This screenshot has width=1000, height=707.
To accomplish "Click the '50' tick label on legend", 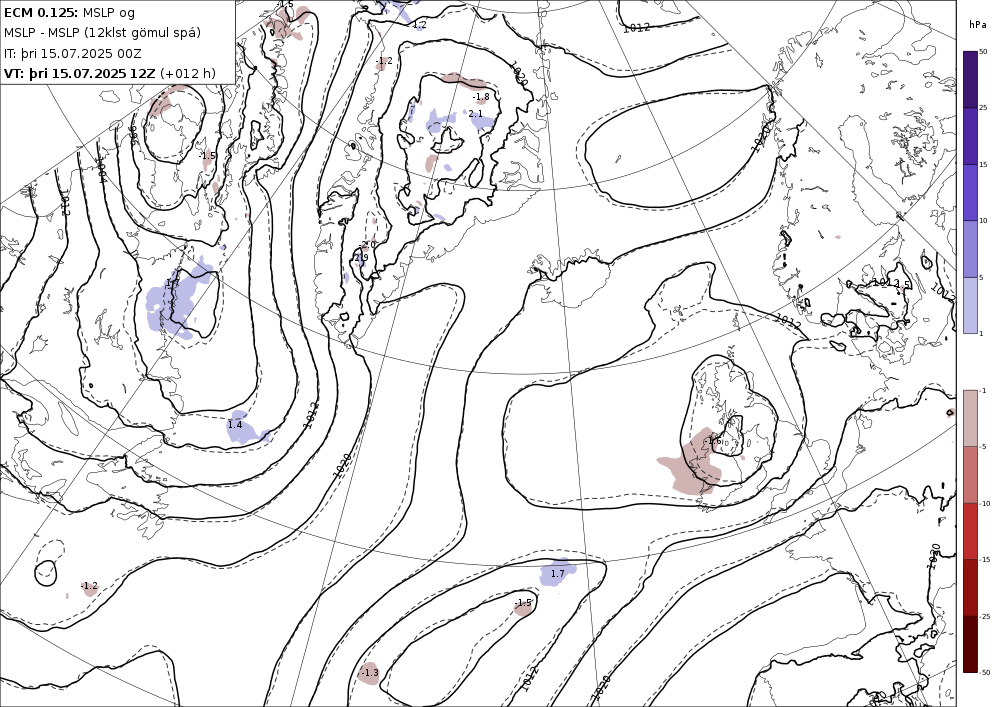I will click(983, 52).
